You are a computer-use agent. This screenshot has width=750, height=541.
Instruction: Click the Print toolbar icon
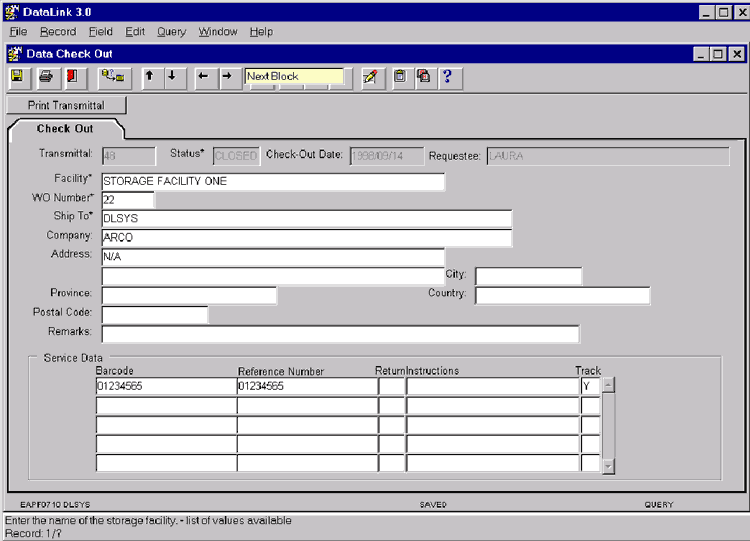(x=47, y=77)
